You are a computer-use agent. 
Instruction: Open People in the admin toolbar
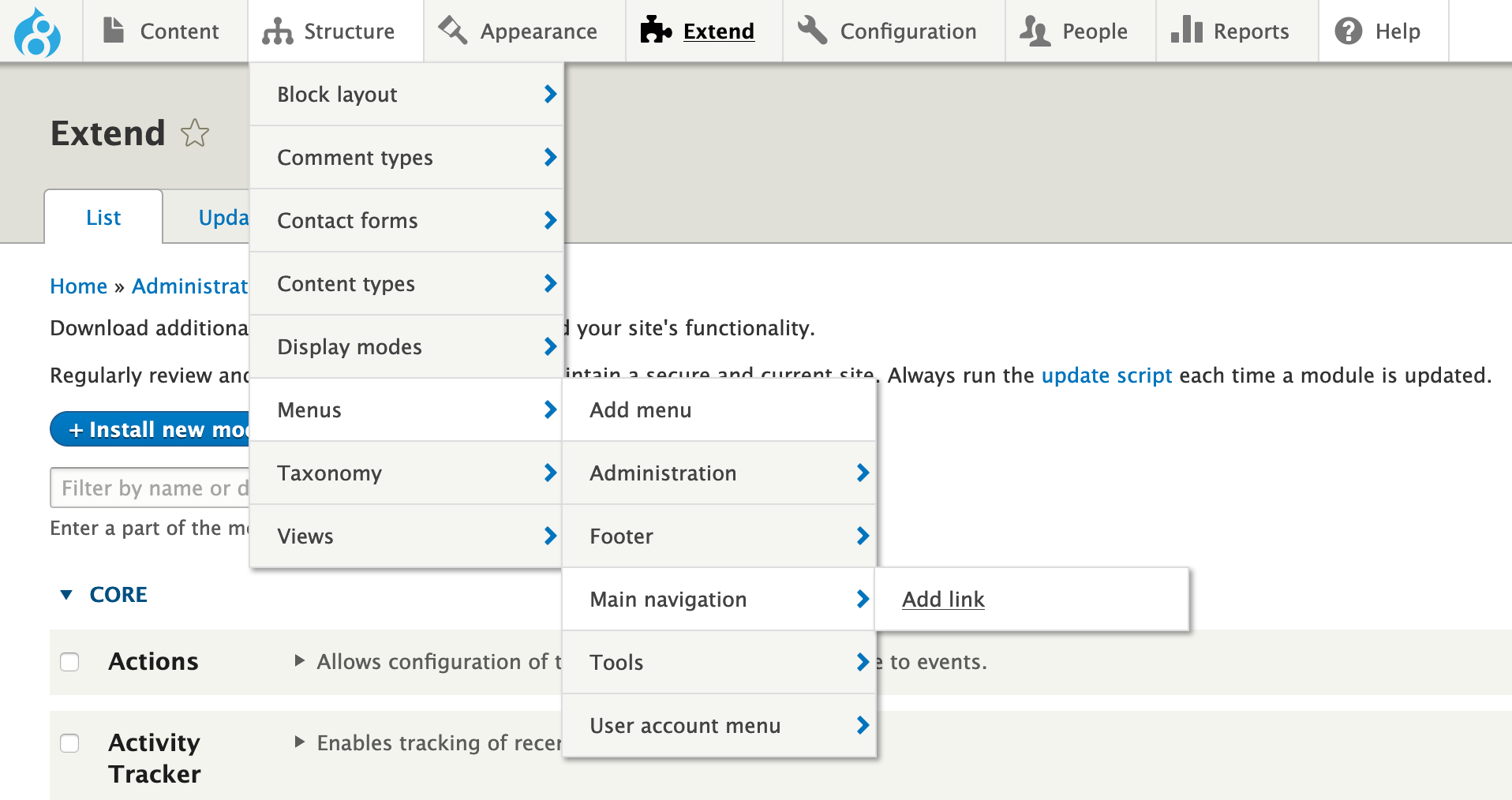tap(1080, 31)
